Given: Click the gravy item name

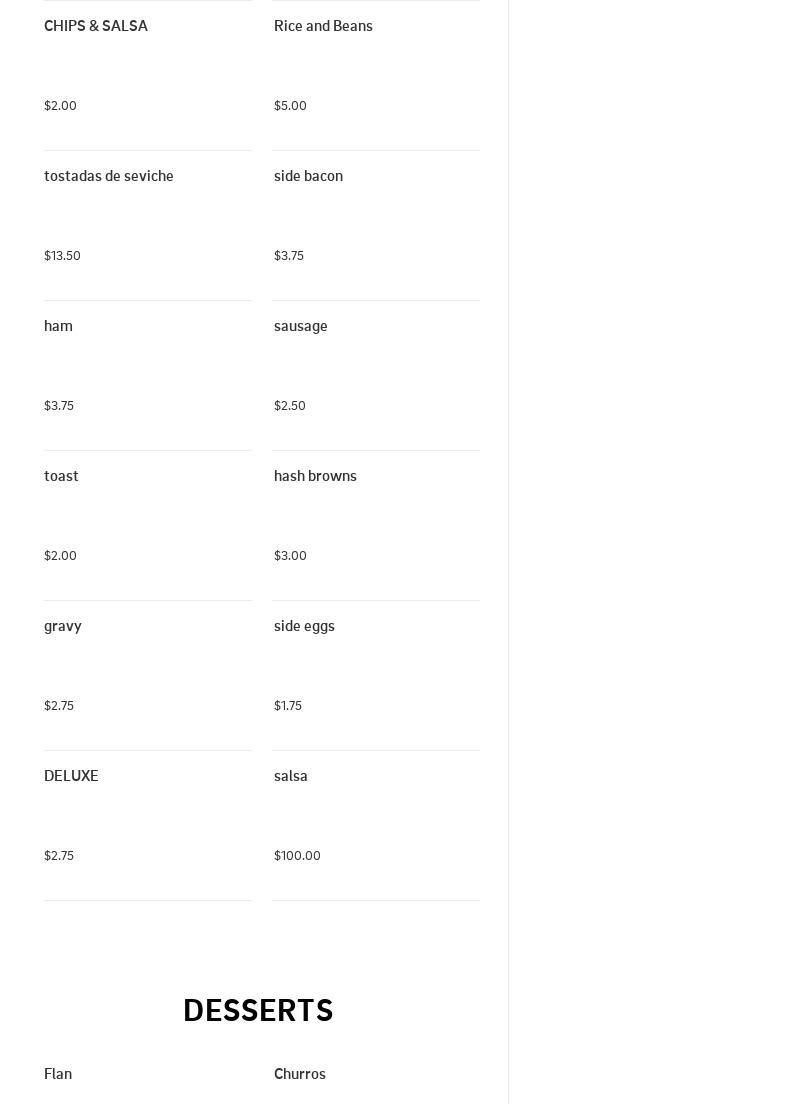Looking at the screenshot, I should click(63, 626).
